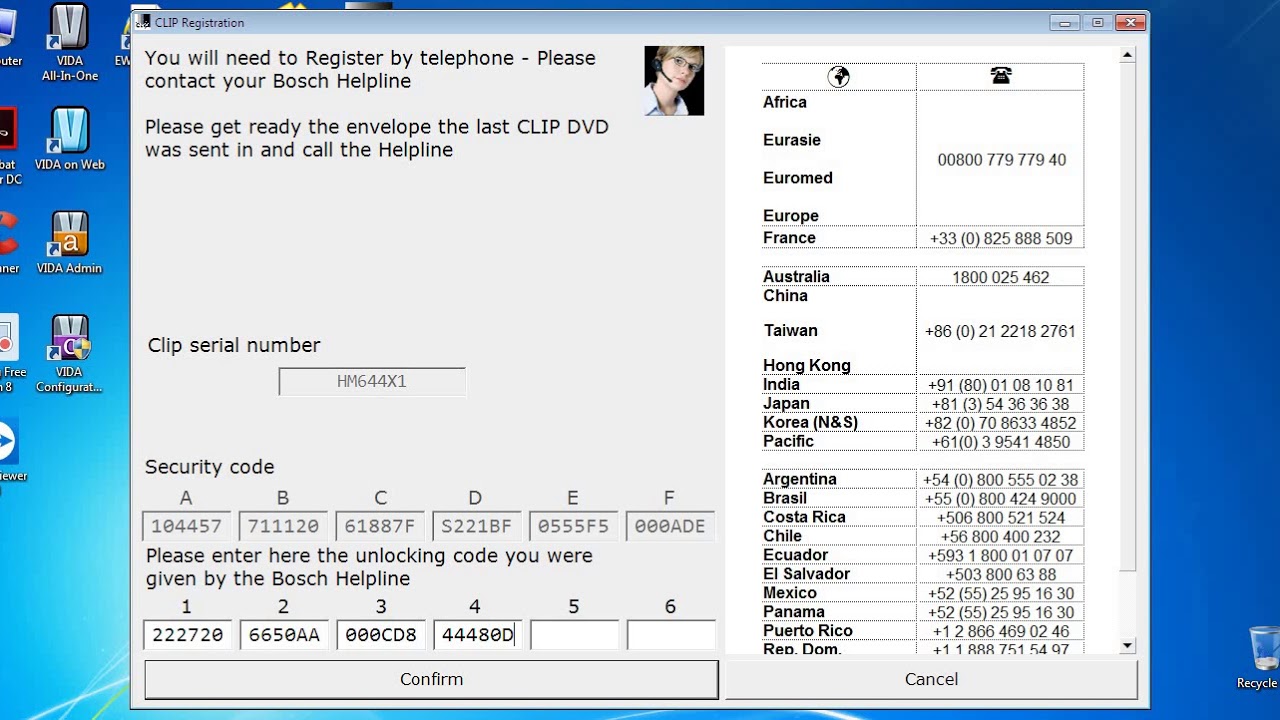Image resolution: width=1280 pixels, height=720 pixels.
Task: Click France number +33 (0) 825 888 509
Action: click(1001, 239)
